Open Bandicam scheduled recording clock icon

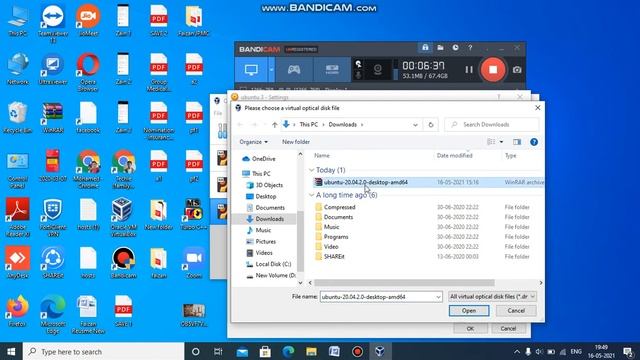(x=455, y=48)
